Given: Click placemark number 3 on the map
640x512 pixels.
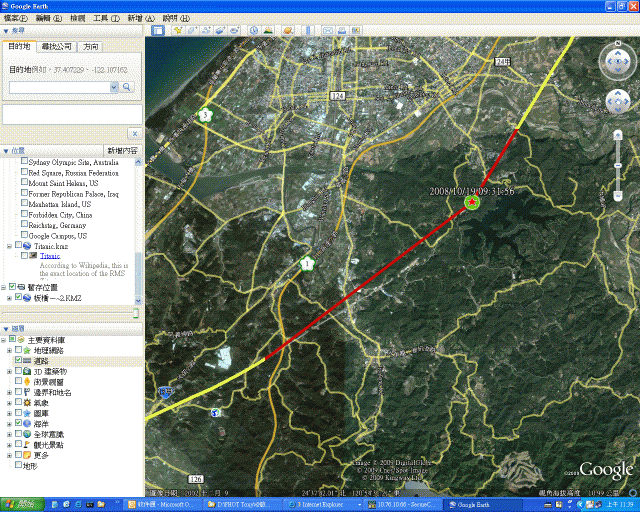Looking at the screenshot, I should [x=205, y=115].
